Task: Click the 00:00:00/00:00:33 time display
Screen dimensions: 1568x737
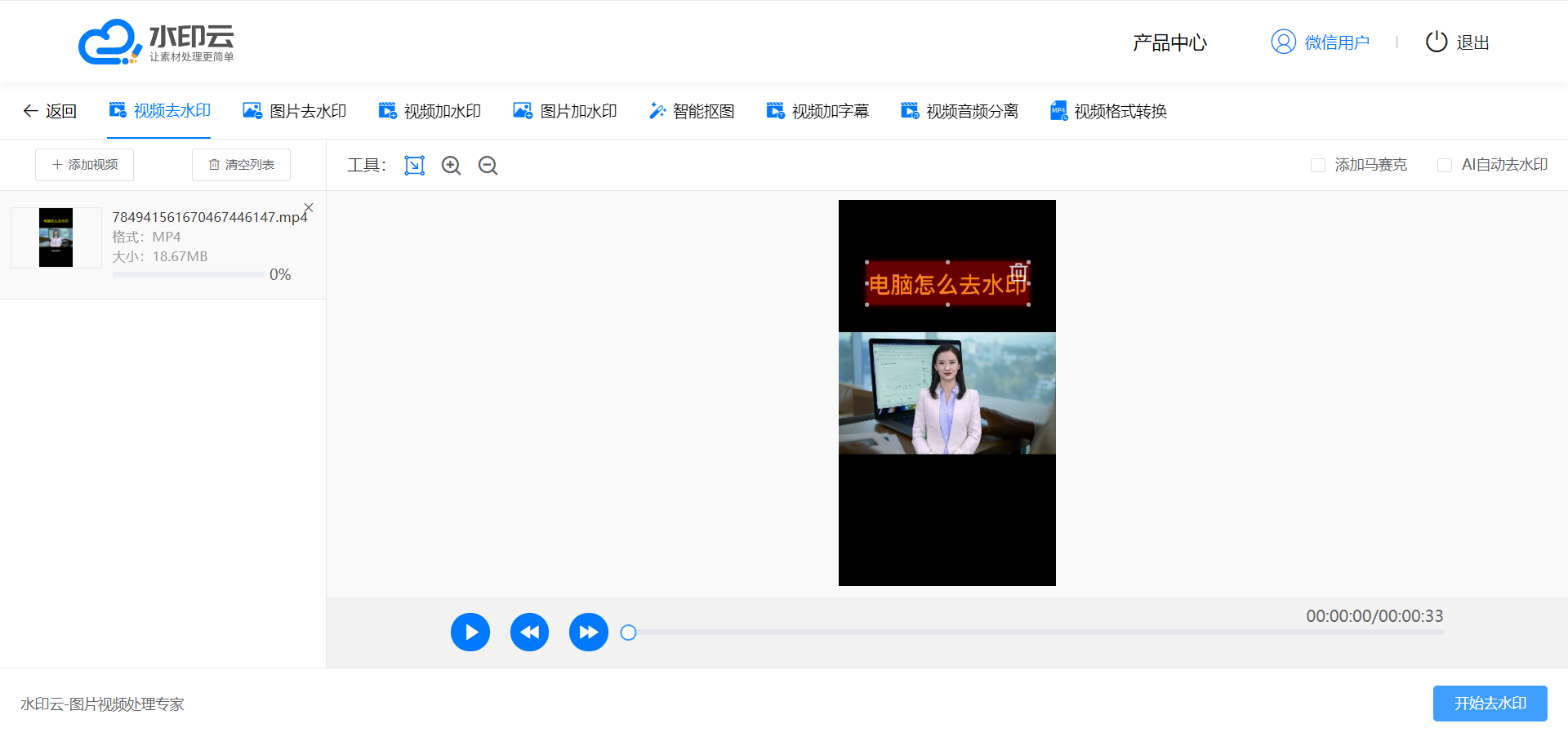Action: [1374, 616]
